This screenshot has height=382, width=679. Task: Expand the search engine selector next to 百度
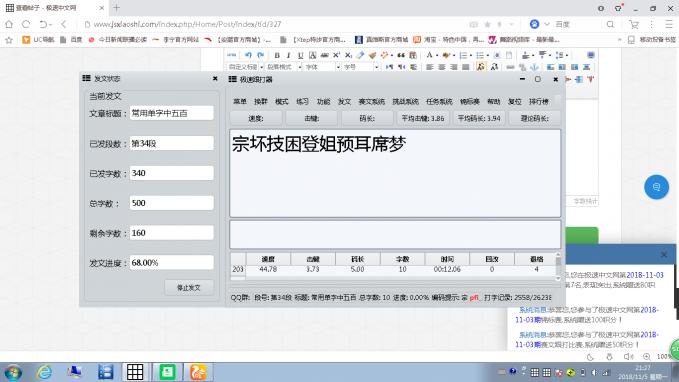point(547,24)
